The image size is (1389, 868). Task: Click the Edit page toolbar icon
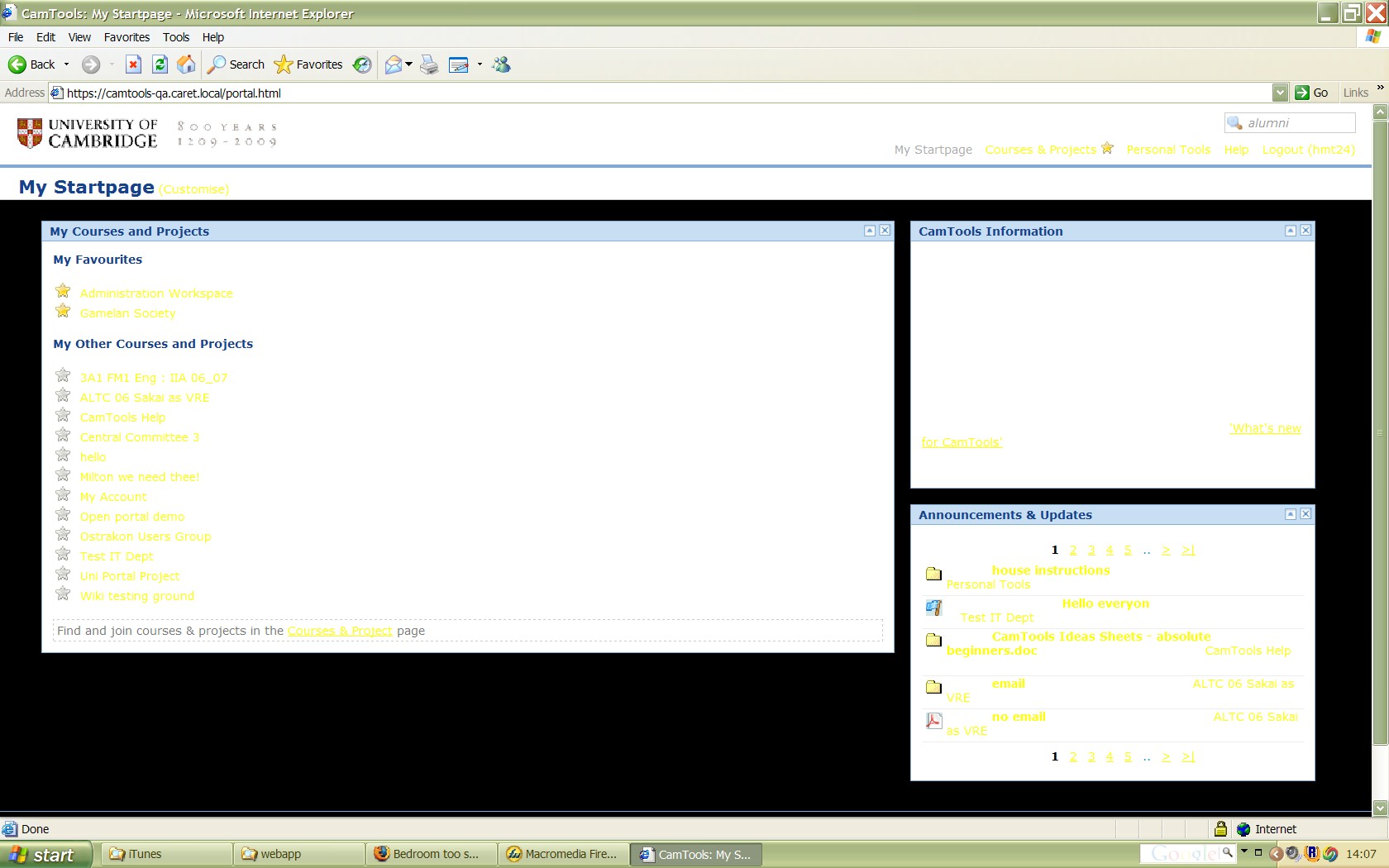point(459,64)
